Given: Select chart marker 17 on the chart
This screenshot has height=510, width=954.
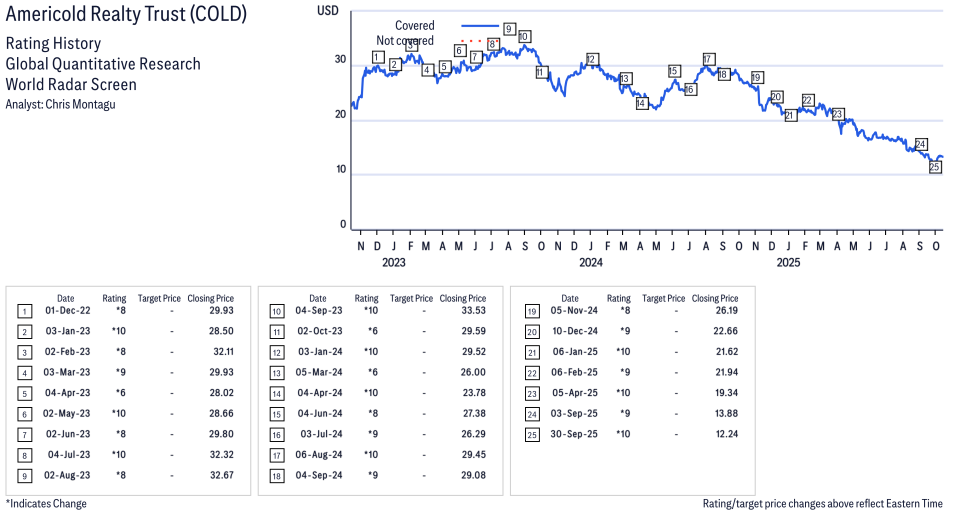Looking at the screenshot, I should pos(708,59).
